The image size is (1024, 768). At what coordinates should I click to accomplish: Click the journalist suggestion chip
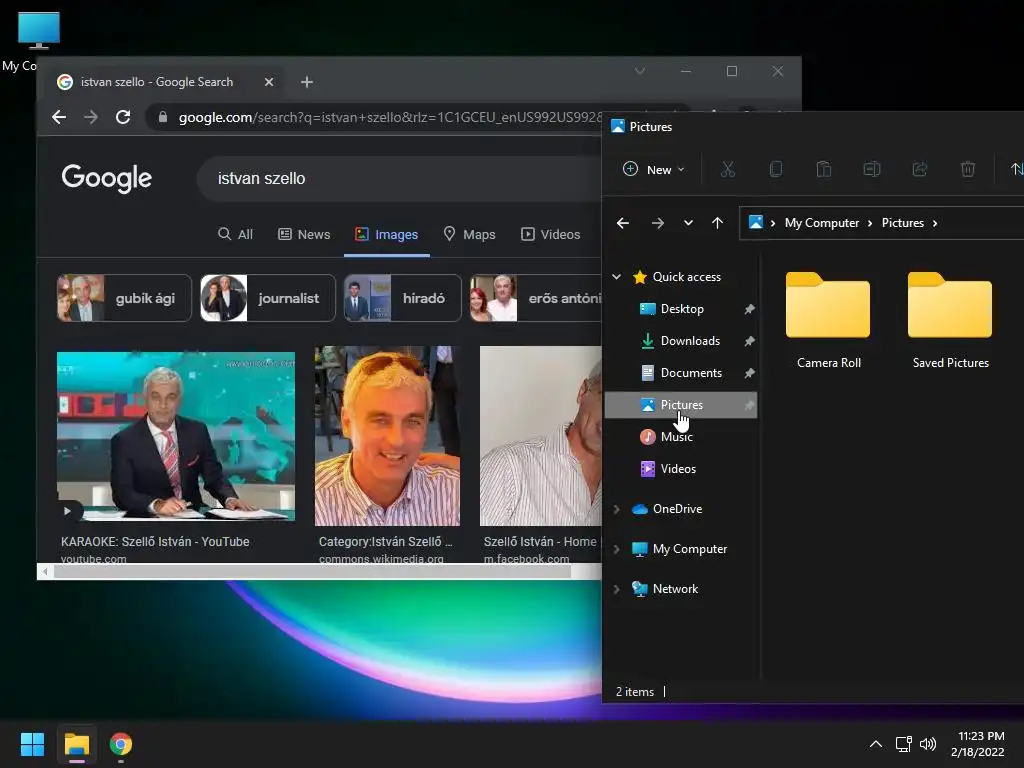click(x=268, y=298)
